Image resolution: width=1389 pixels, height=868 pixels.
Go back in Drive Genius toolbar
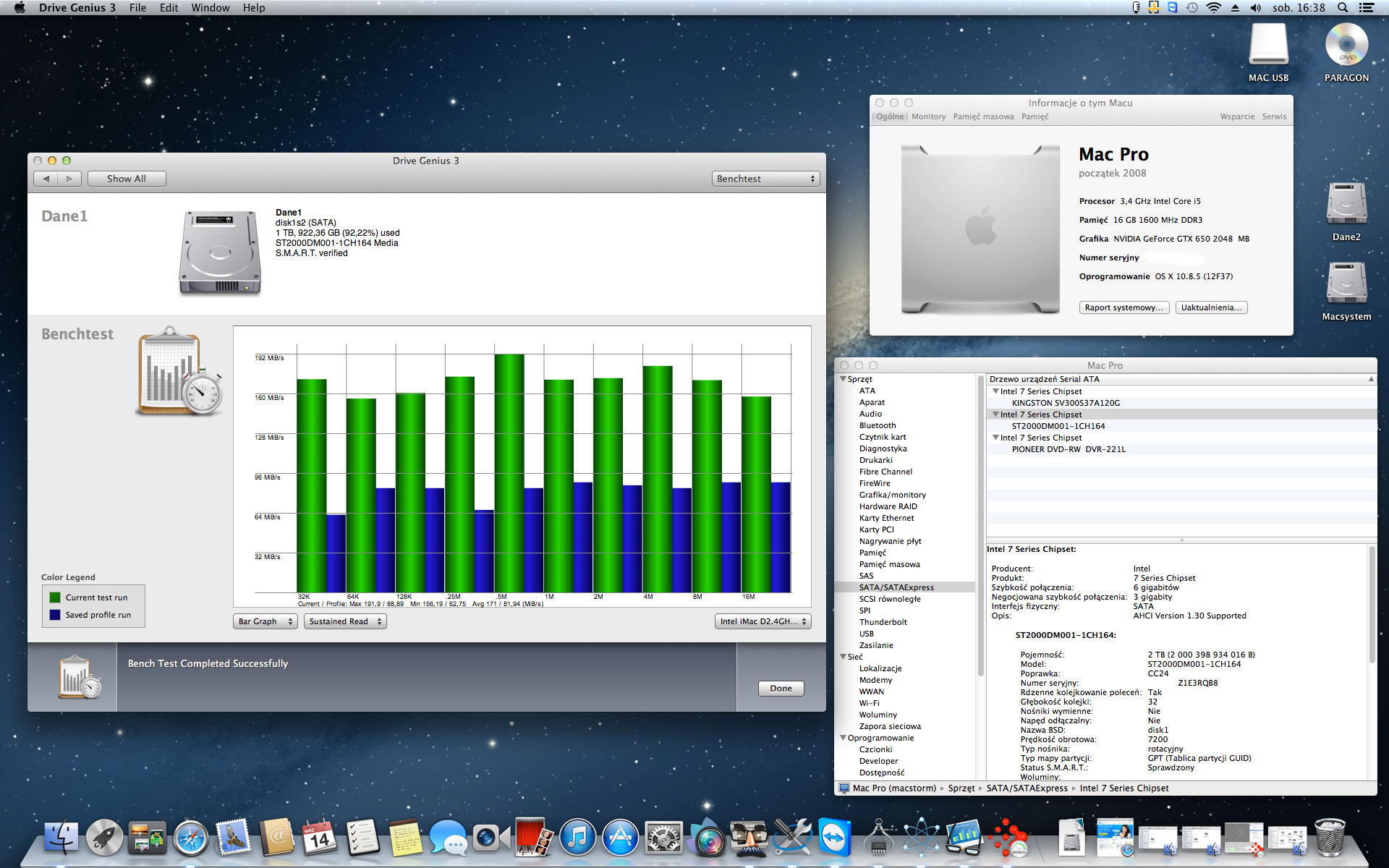pyautogui.click(x=46, y=179)
